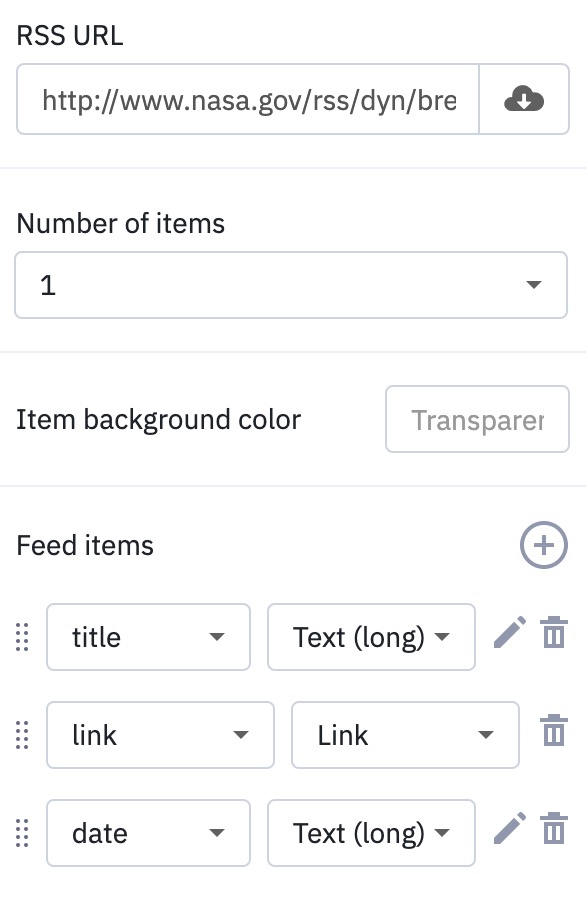586x912 pixels.
Task: Edit the date feed item using the pencil icon
Action: tap(511, 829)
